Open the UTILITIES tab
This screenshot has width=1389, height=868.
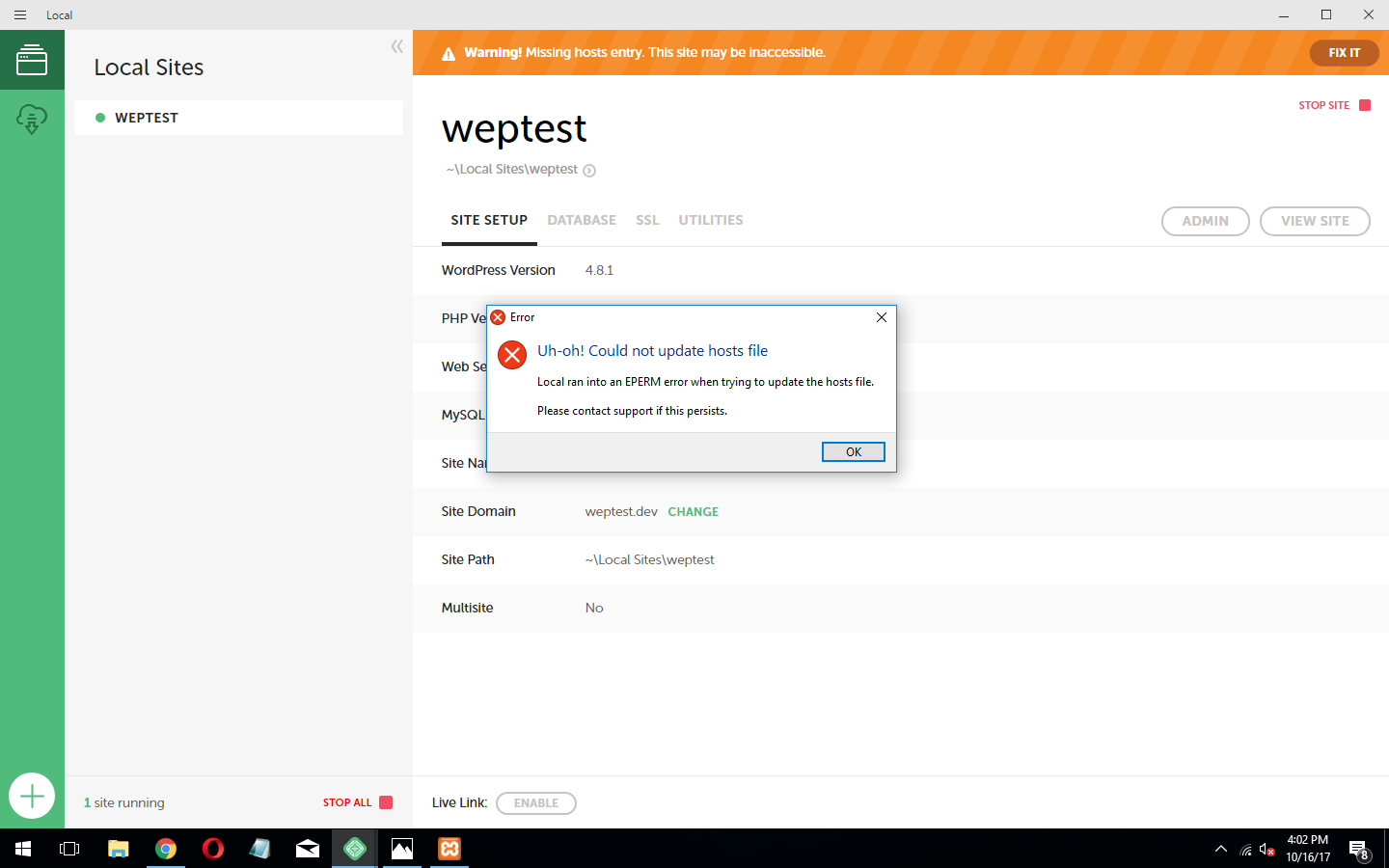tap(711, 220)
